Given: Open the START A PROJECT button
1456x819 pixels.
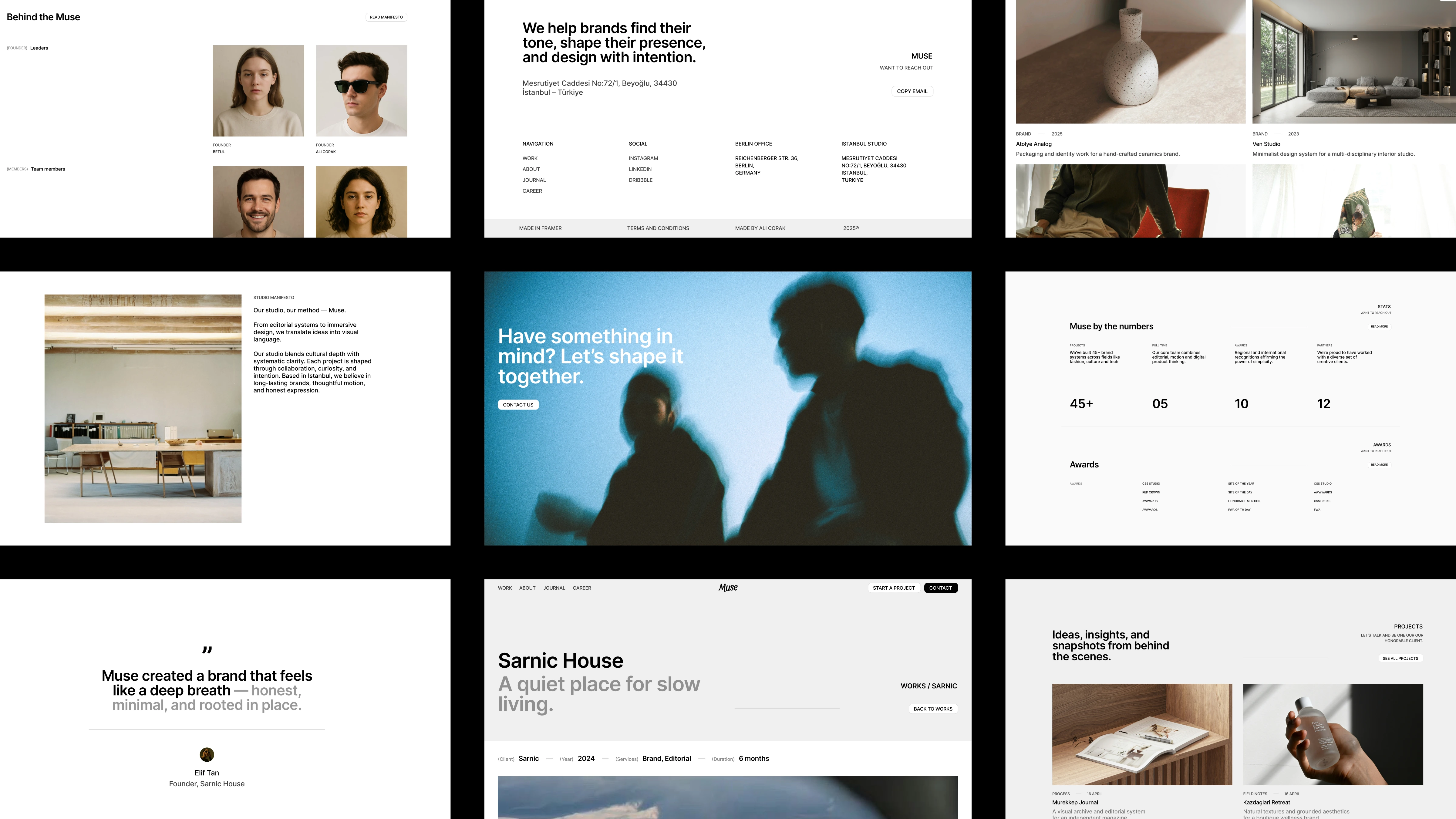Looking at the screenshot, I should tap(894, 588).
